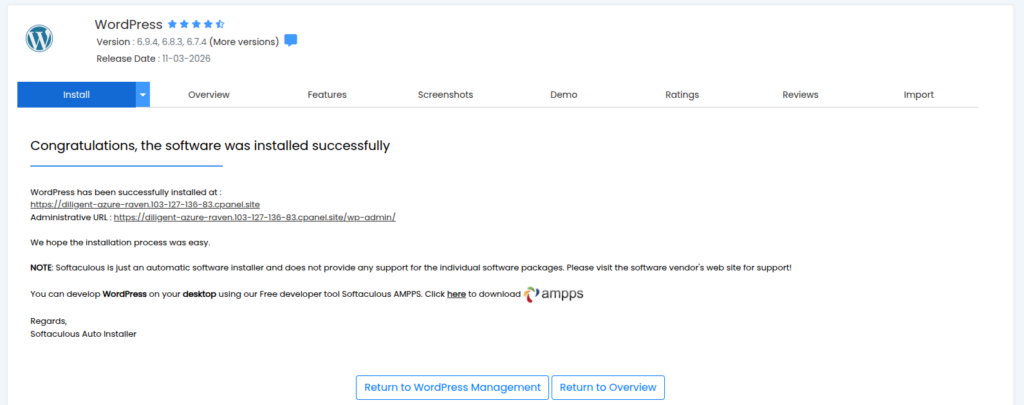
Task: Open the Demo tab
Action: 564,95
